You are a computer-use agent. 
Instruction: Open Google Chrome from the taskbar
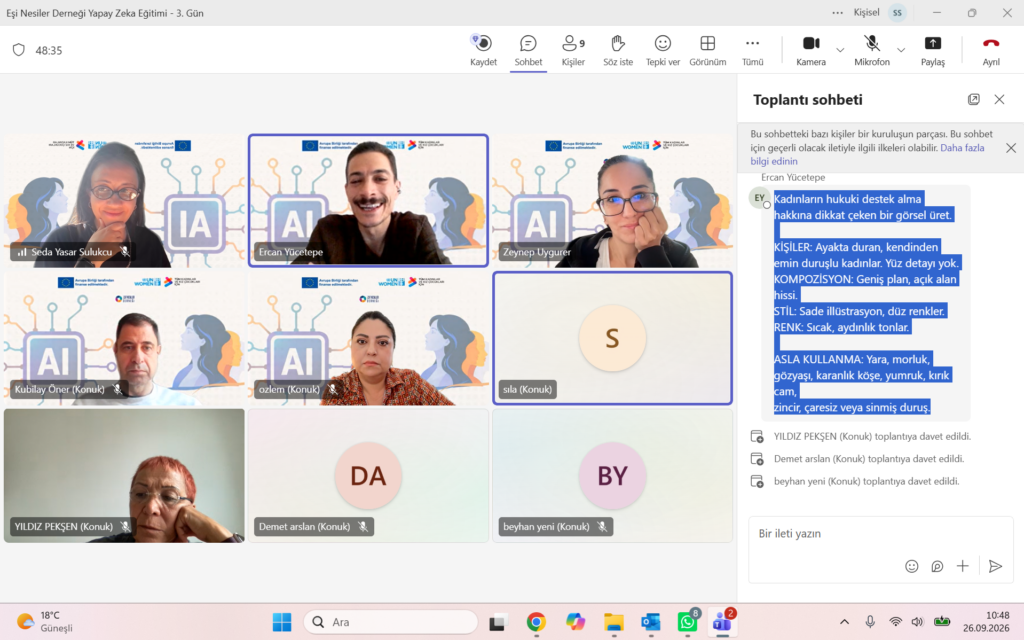536,622
